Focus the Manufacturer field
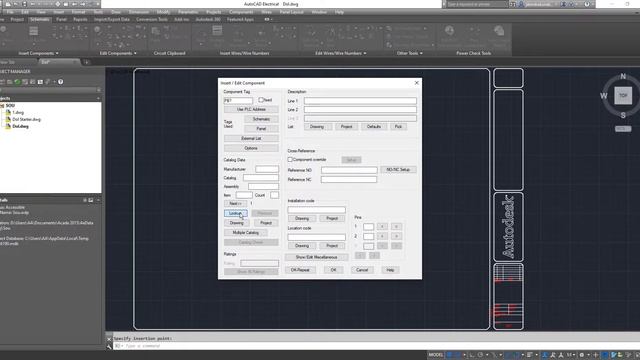640x360 pixels. point(267,169)
